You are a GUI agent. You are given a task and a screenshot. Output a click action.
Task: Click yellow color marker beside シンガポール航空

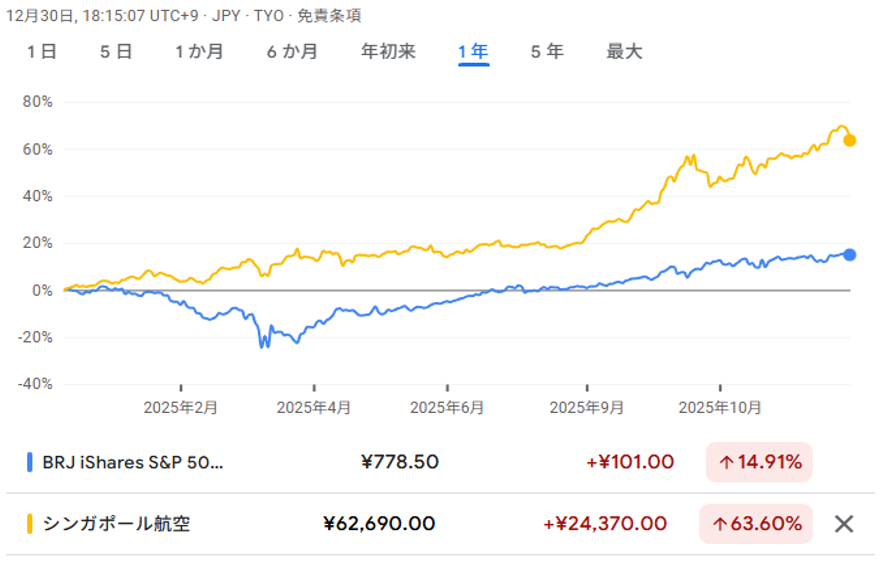coord(30,523)
